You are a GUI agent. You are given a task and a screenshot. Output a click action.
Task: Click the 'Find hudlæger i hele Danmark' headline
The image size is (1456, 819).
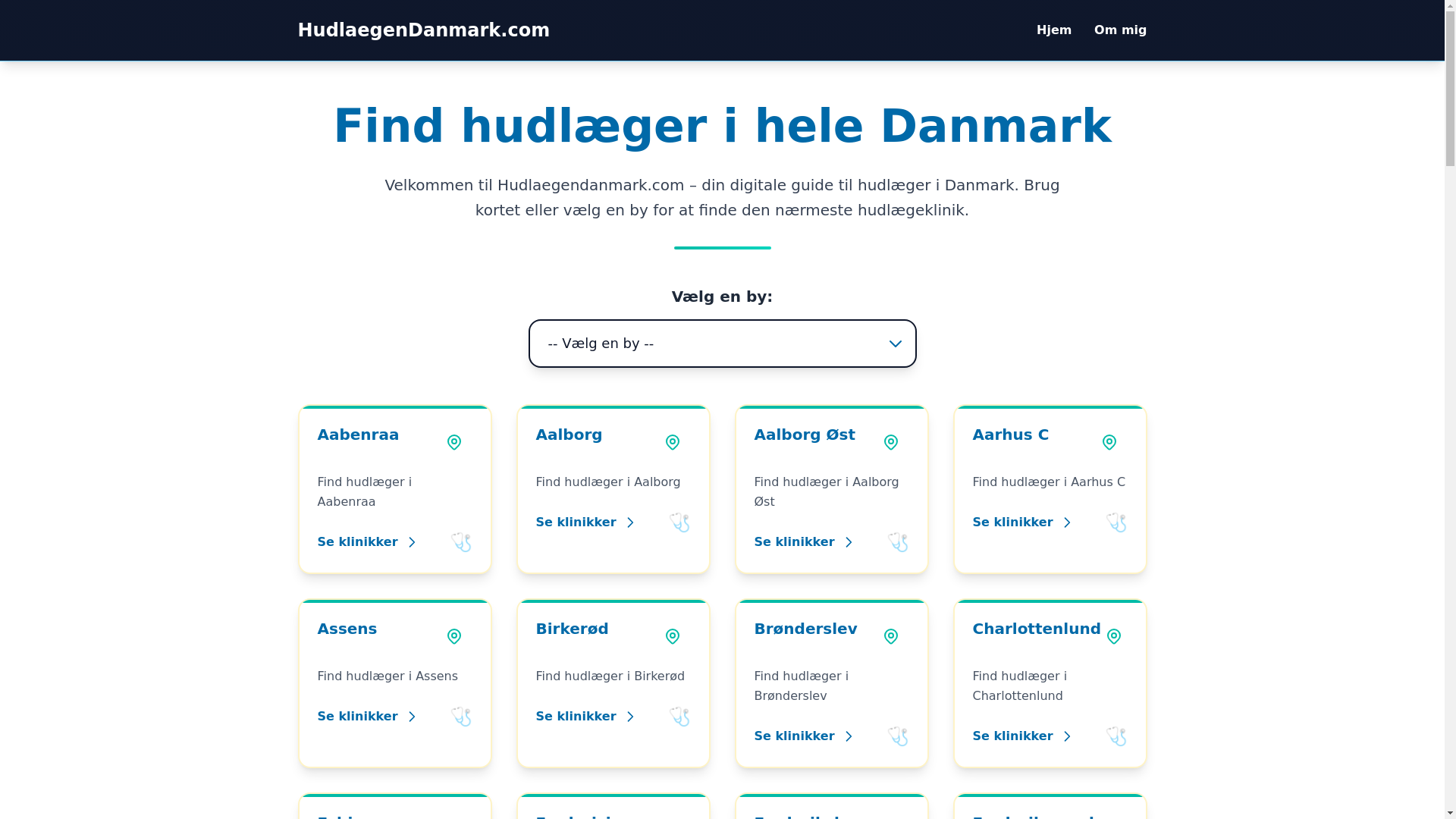pos(722,126)
